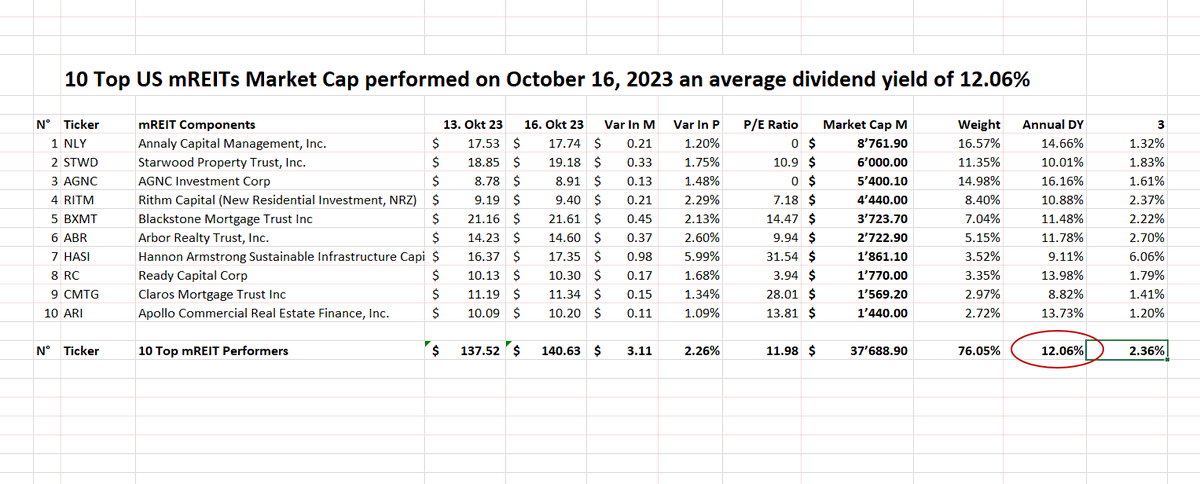Click HASI variation 5.99% cell
This screenshot has height=484, width=1200.
click(703, 257)
